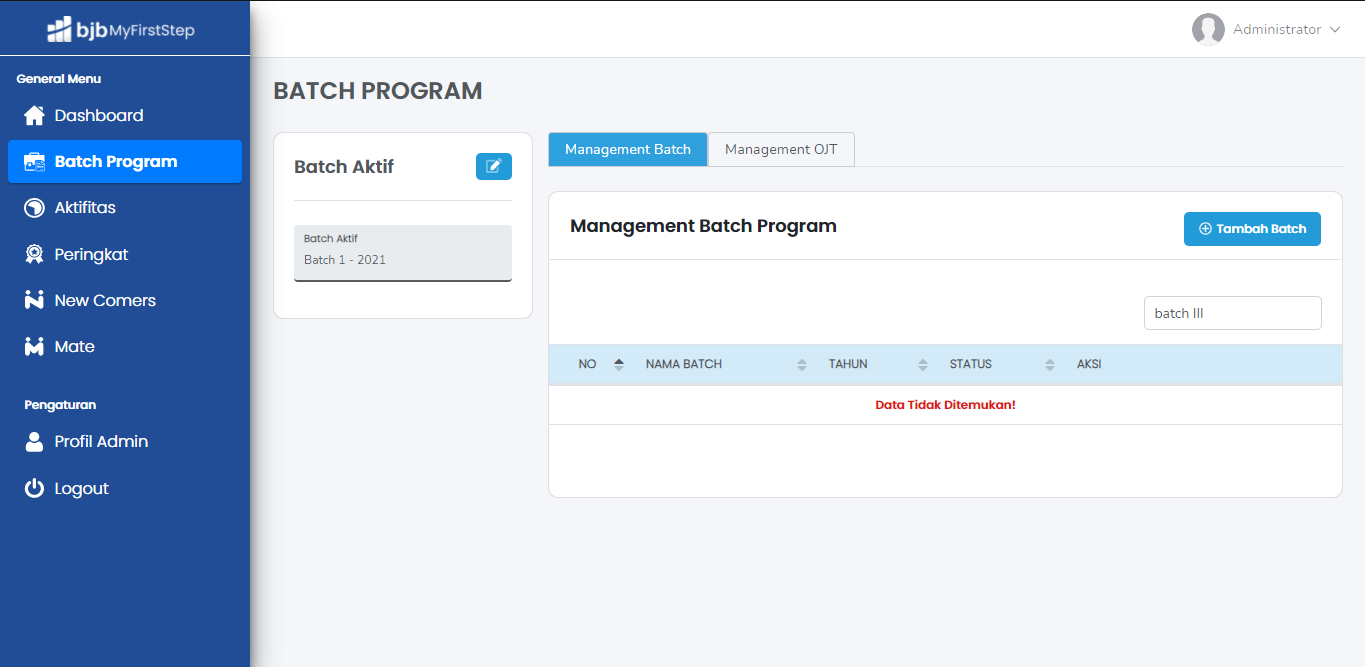
Task: Click the Profil Admin user icon
Action: 35,442
